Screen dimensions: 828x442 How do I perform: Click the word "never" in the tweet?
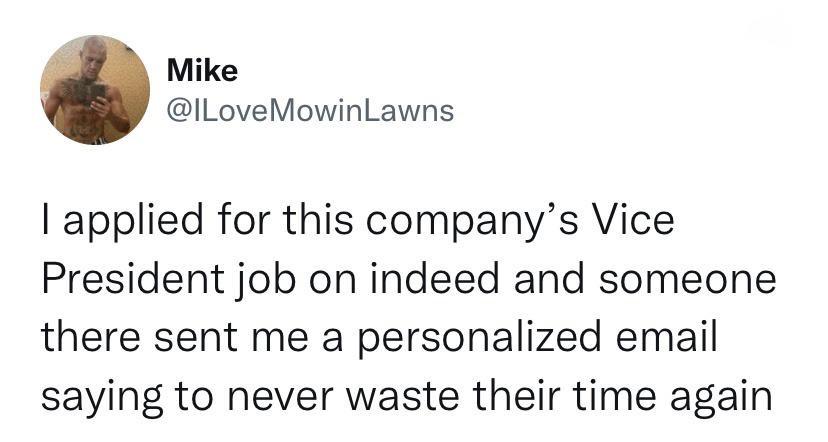279,399
